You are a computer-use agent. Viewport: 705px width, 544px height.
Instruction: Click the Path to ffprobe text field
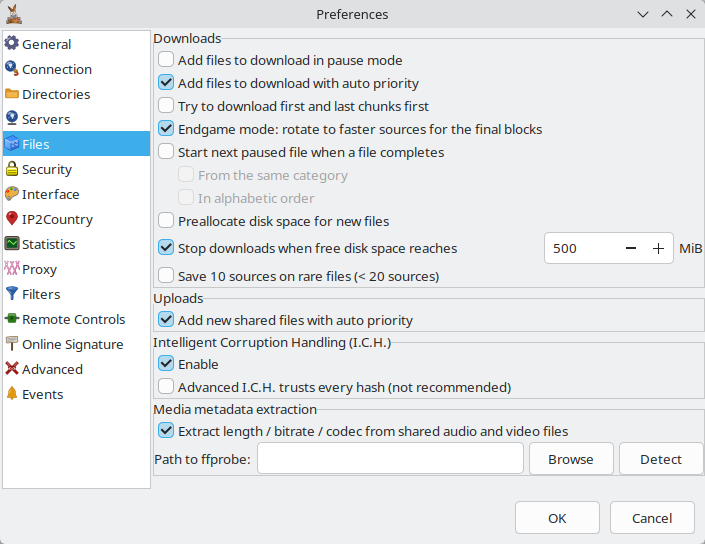coord(390,459)
